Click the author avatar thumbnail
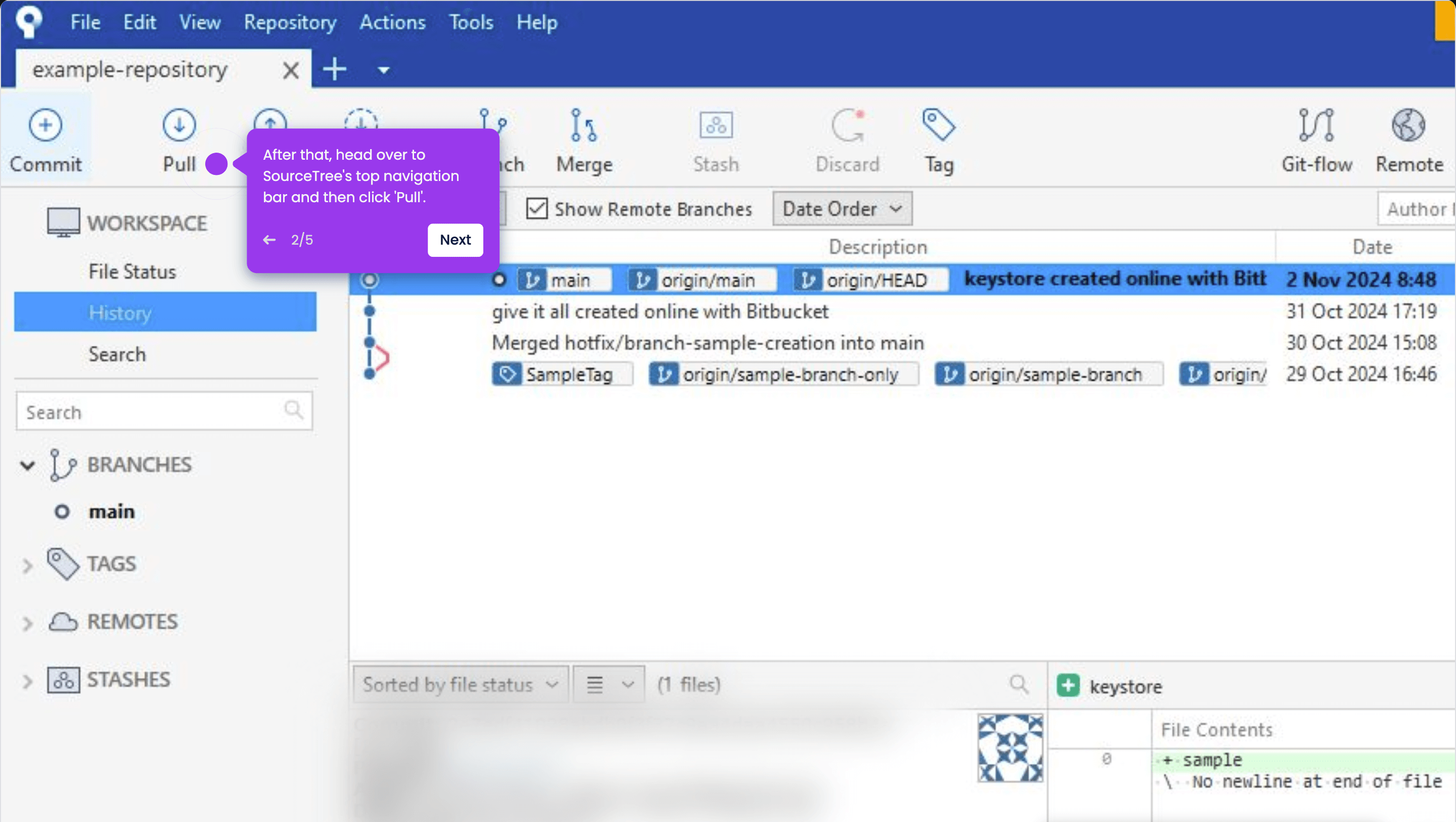Screen dimensions: 1456x822 click(x=1011, y=748)
